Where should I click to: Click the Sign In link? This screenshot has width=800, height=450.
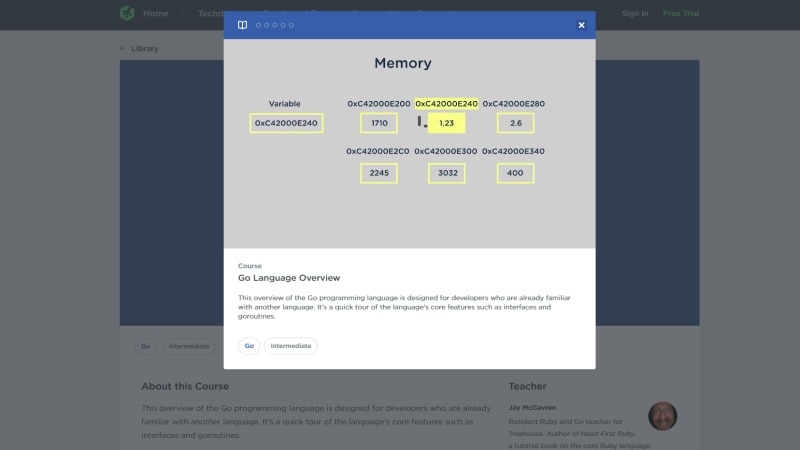[634, 13]
